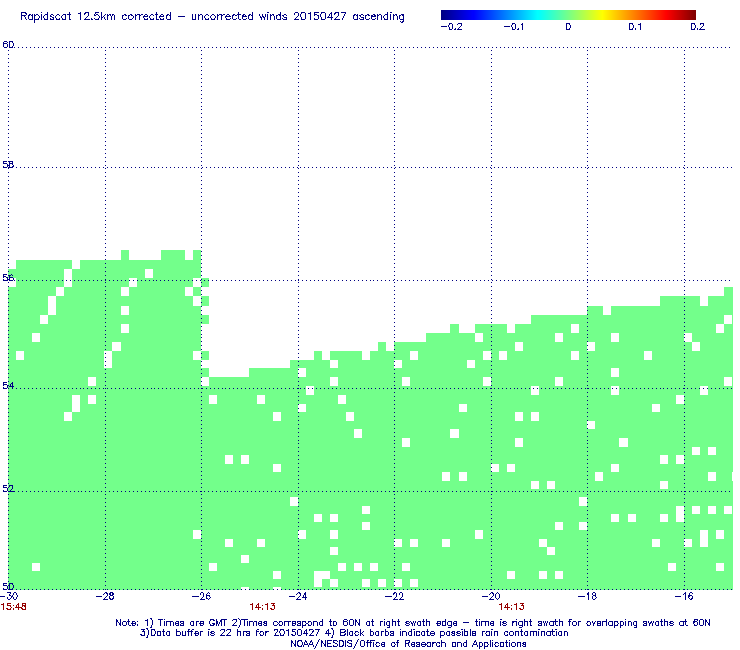Click the -0.1 color scale label
Screen dimensions: 740x650
tap(513, 27)
